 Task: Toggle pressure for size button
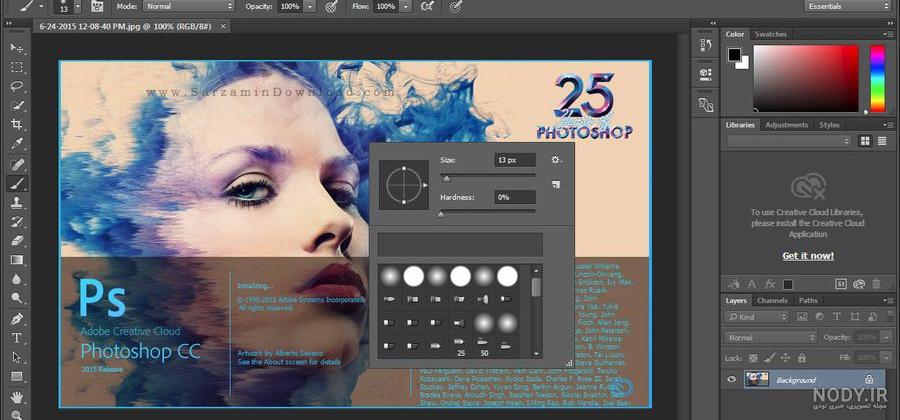(455, 6)
